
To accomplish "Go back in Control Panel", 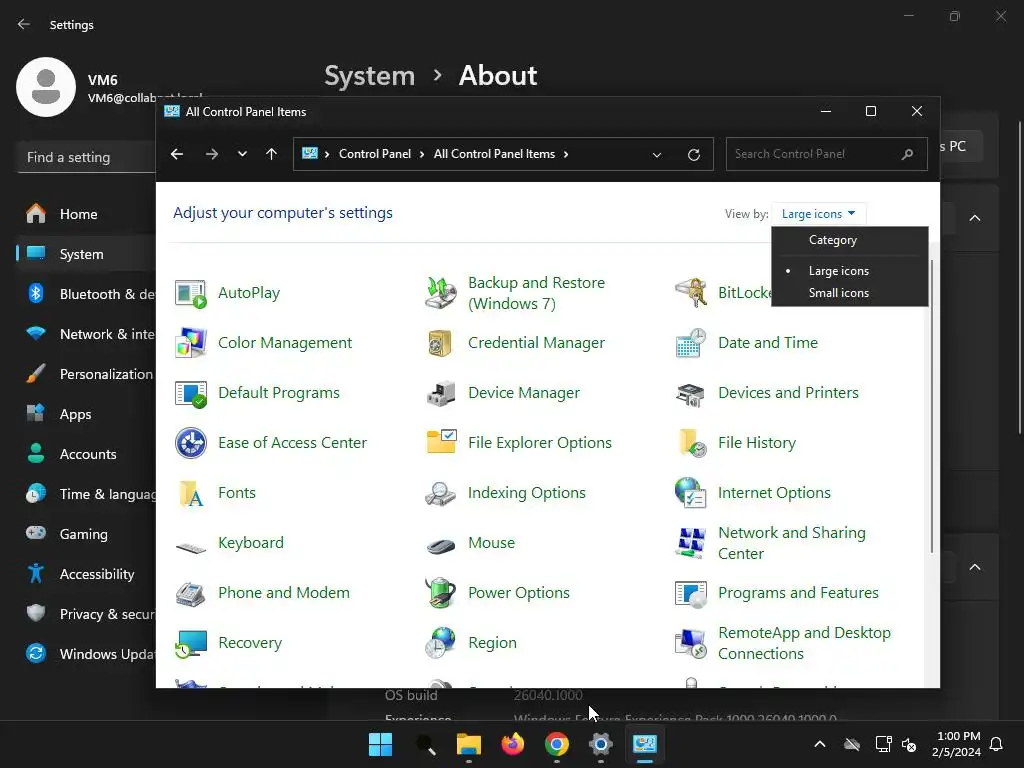I will pyautogui.click(x=177, y=154).
